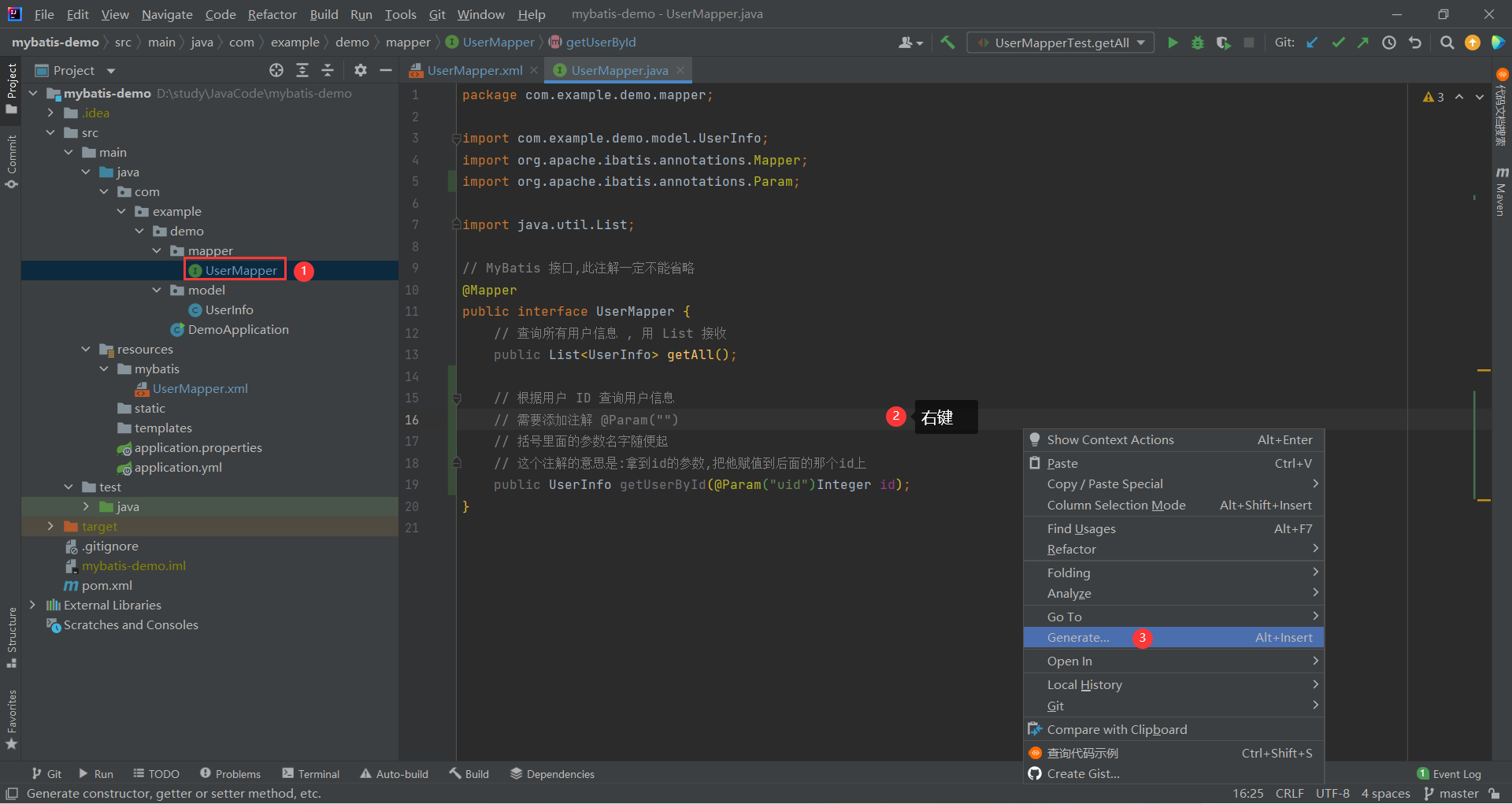1512x804 pixels.
Task: Open the Refactor menu in menu bar
Action: [272, 14]
